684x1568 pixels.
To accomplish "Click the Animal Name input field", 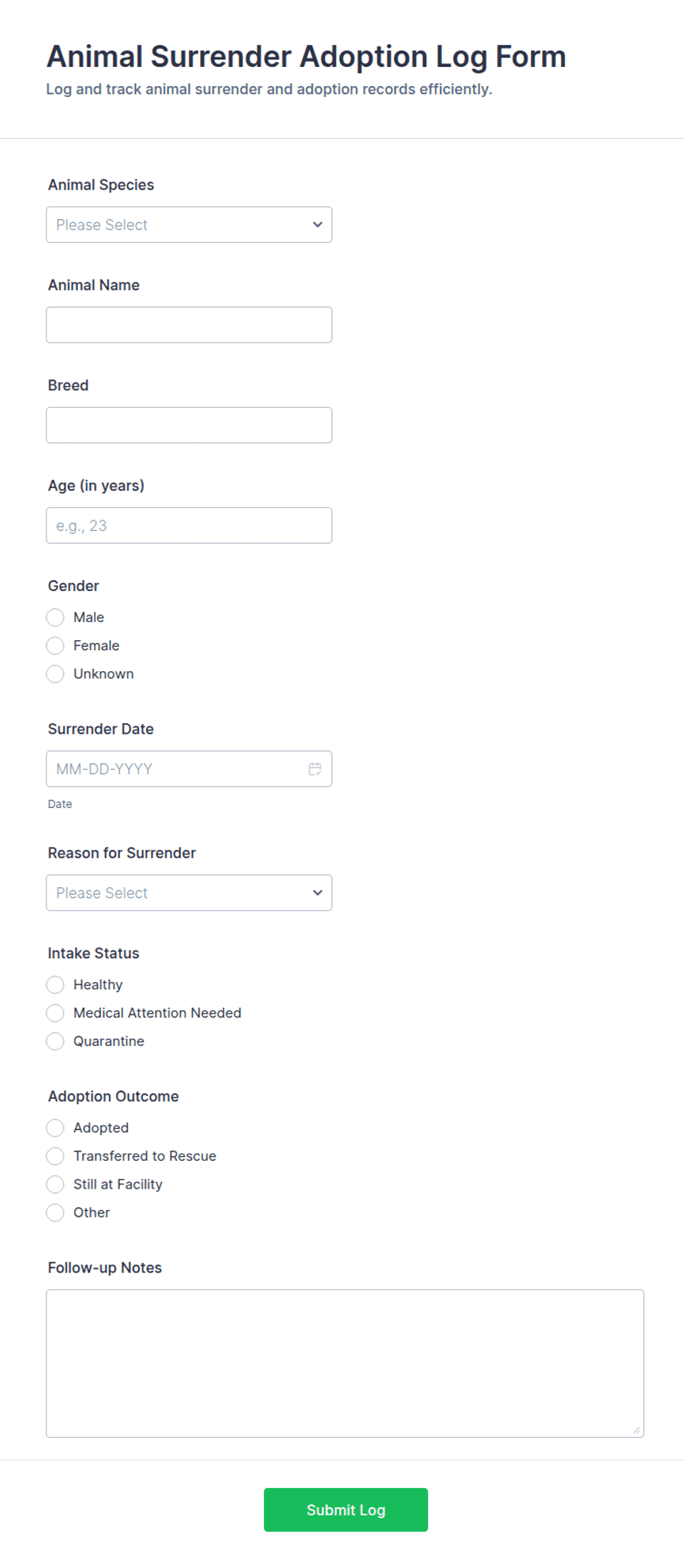I will coord(188,324).
